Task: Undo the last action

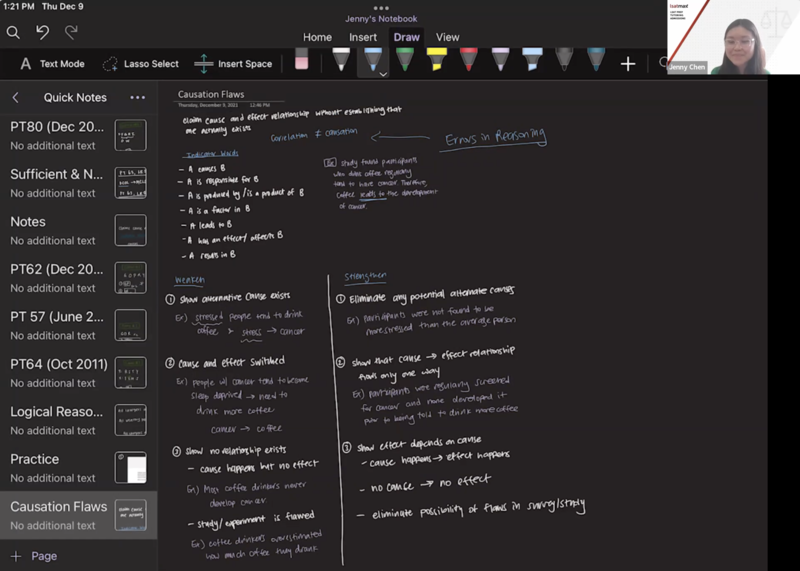Action: pyautogui.click(x=42, y=32)
